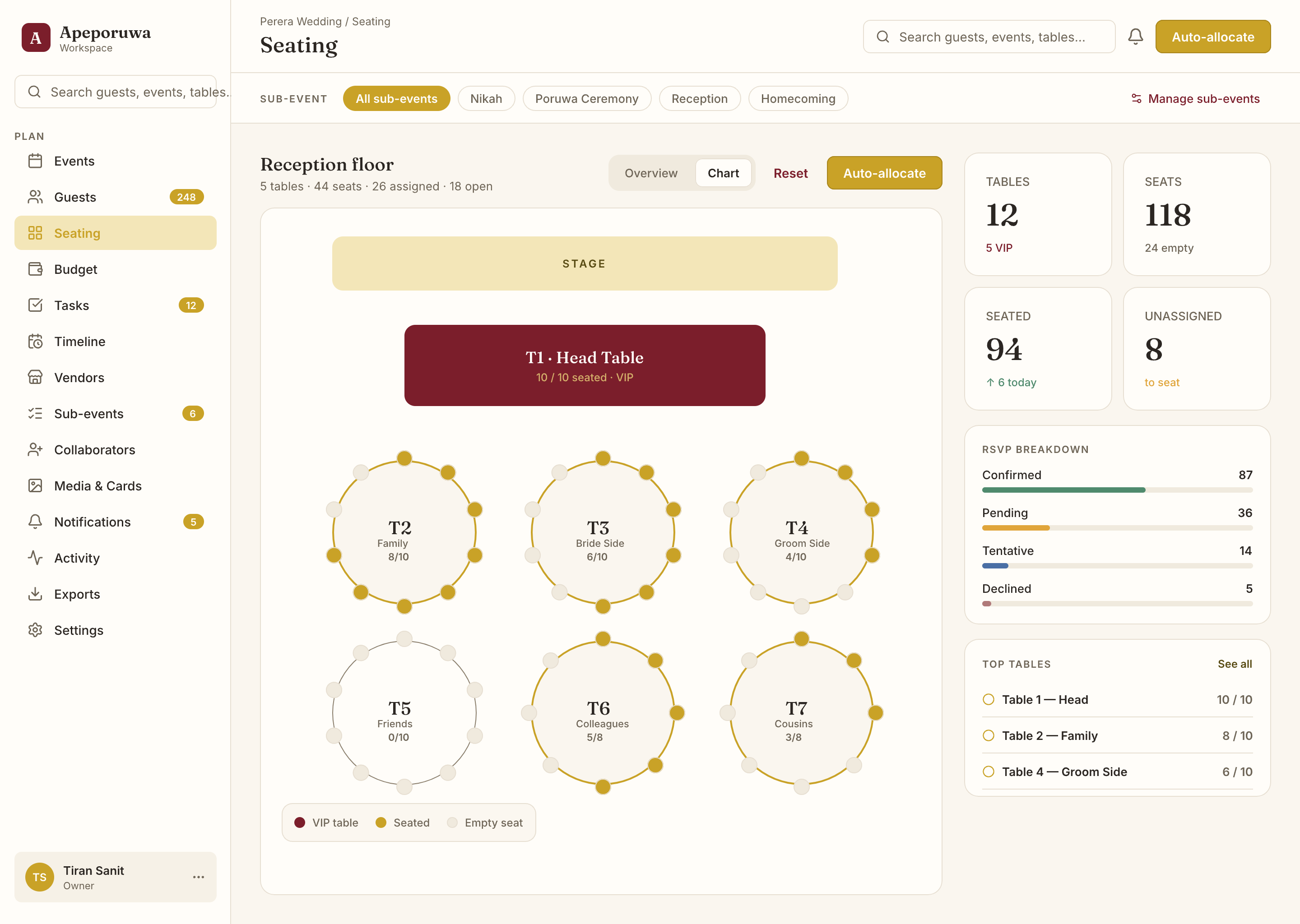
Task: Click Manage sub-events link
Action: point(1195,98)
